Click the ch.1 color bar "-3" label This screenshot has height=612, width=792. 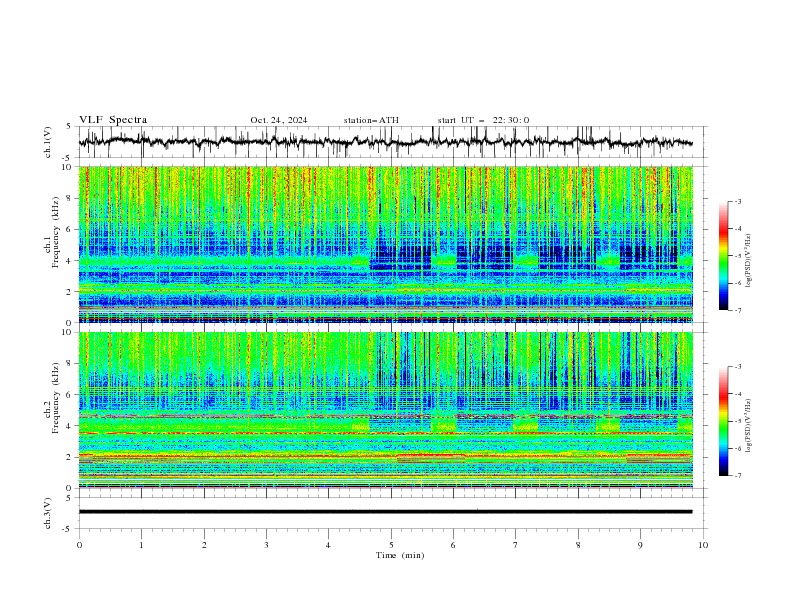click(x=737, y=201)
